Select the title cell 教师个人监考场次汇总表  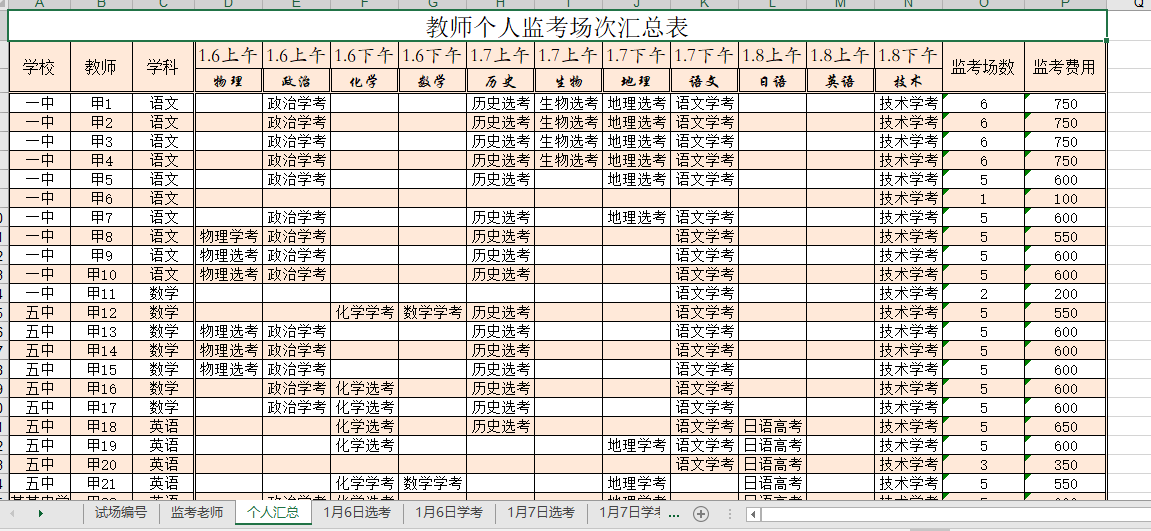point(557,27)
